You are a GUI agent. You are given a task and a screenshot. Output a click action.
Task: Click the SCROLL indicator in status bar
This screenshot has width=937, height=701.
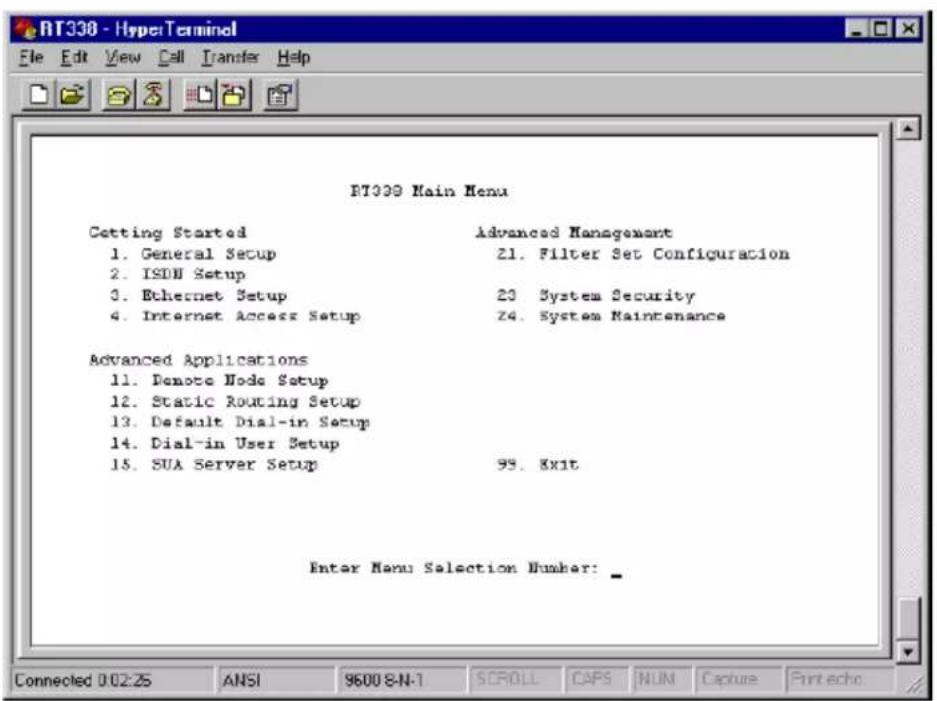click(515, 679)
